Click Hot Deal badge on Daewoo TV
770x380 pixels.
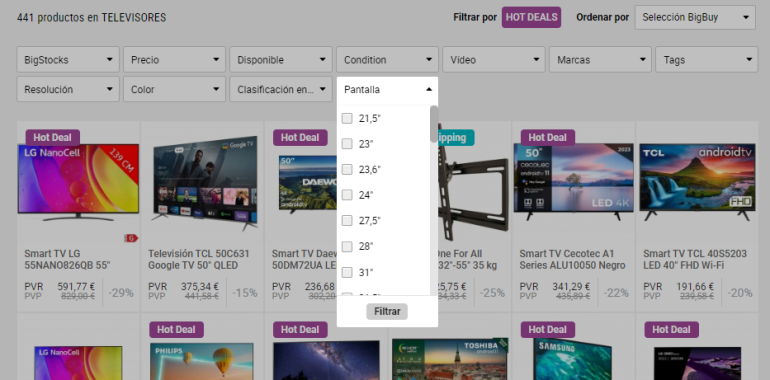(x=300, y=137)
